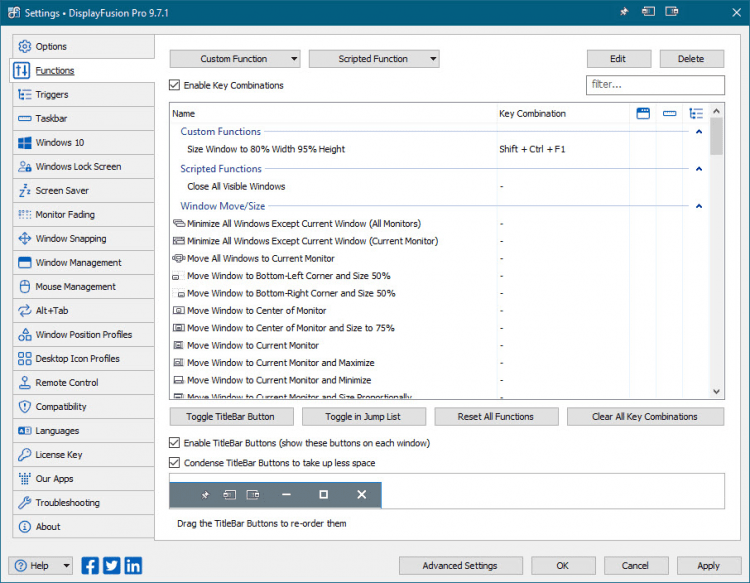This screenshot has width=750, height=583.
Task: Uncheck Enable TitleBar Buttons option
Action: [x=176, y=443]
